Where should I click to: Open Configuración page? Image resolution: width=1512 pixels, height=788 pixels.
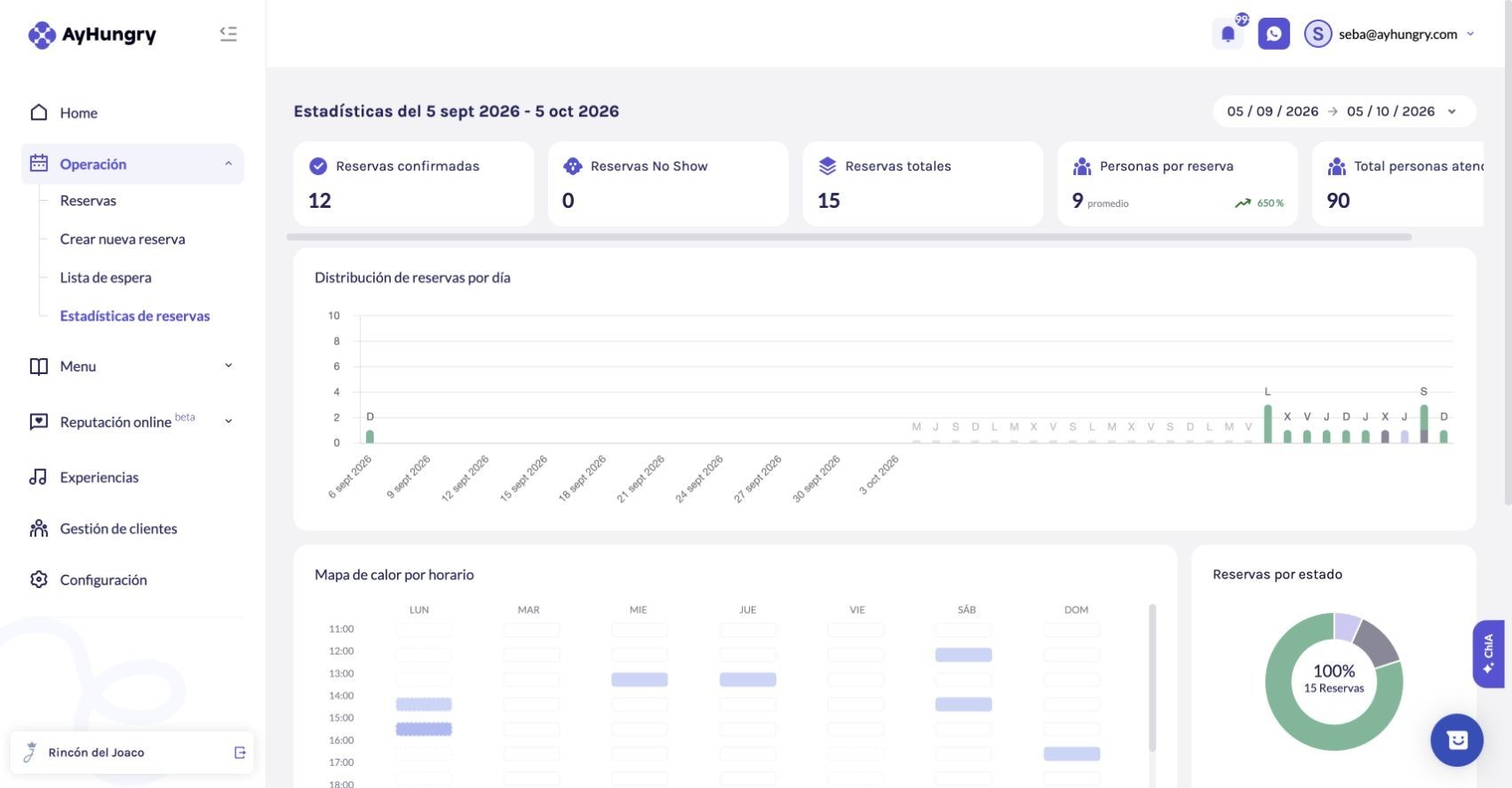pos(103,580)
